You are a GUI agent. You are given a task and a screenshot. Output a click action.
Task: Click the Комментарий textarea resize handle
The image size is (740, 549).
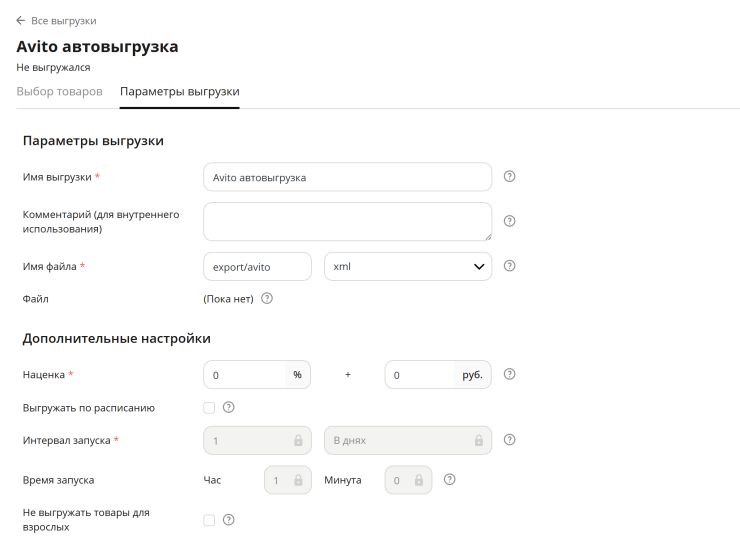click(488, 237)
